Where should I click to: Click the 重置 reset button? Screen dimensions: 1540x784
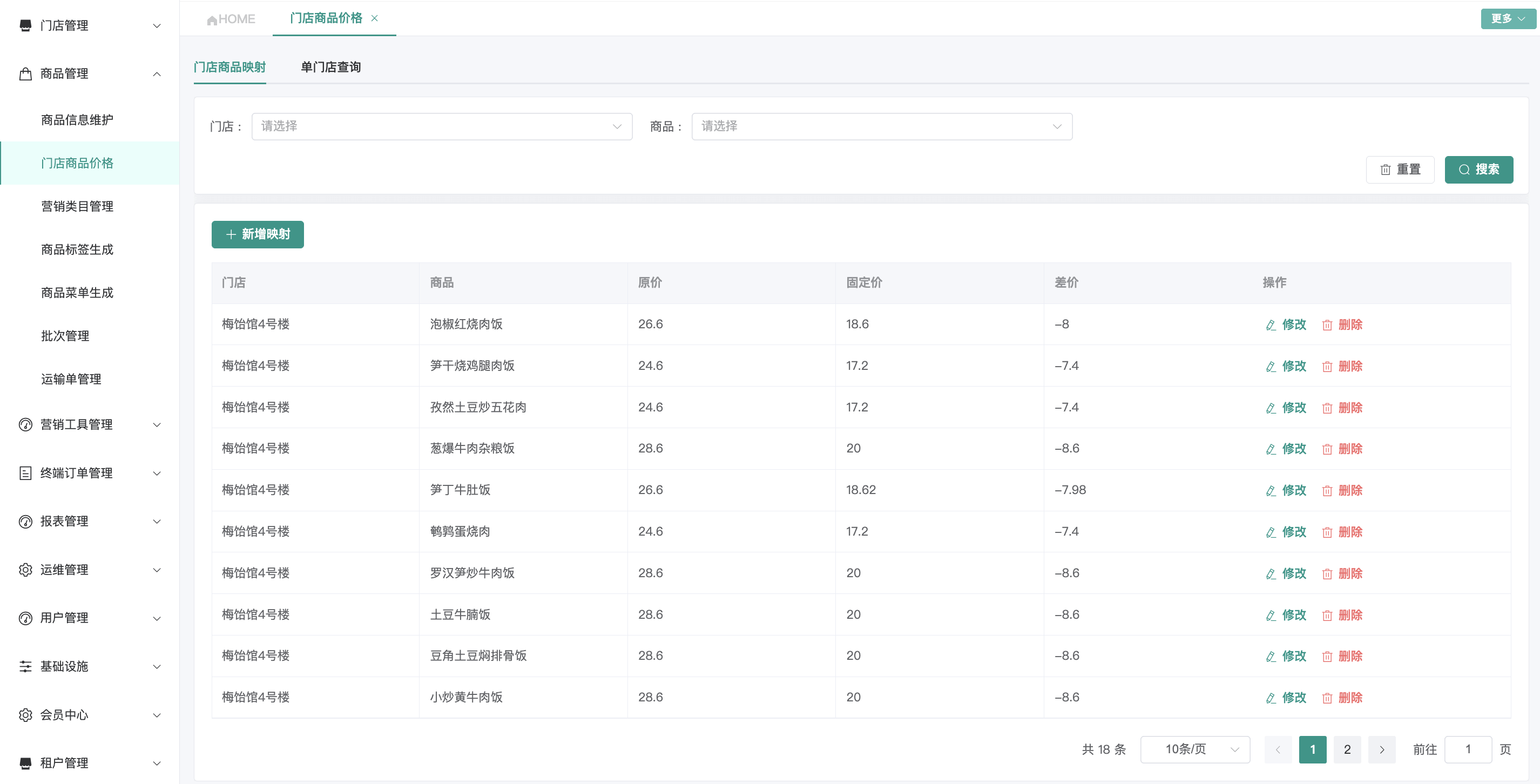[x=1400, y=170]
